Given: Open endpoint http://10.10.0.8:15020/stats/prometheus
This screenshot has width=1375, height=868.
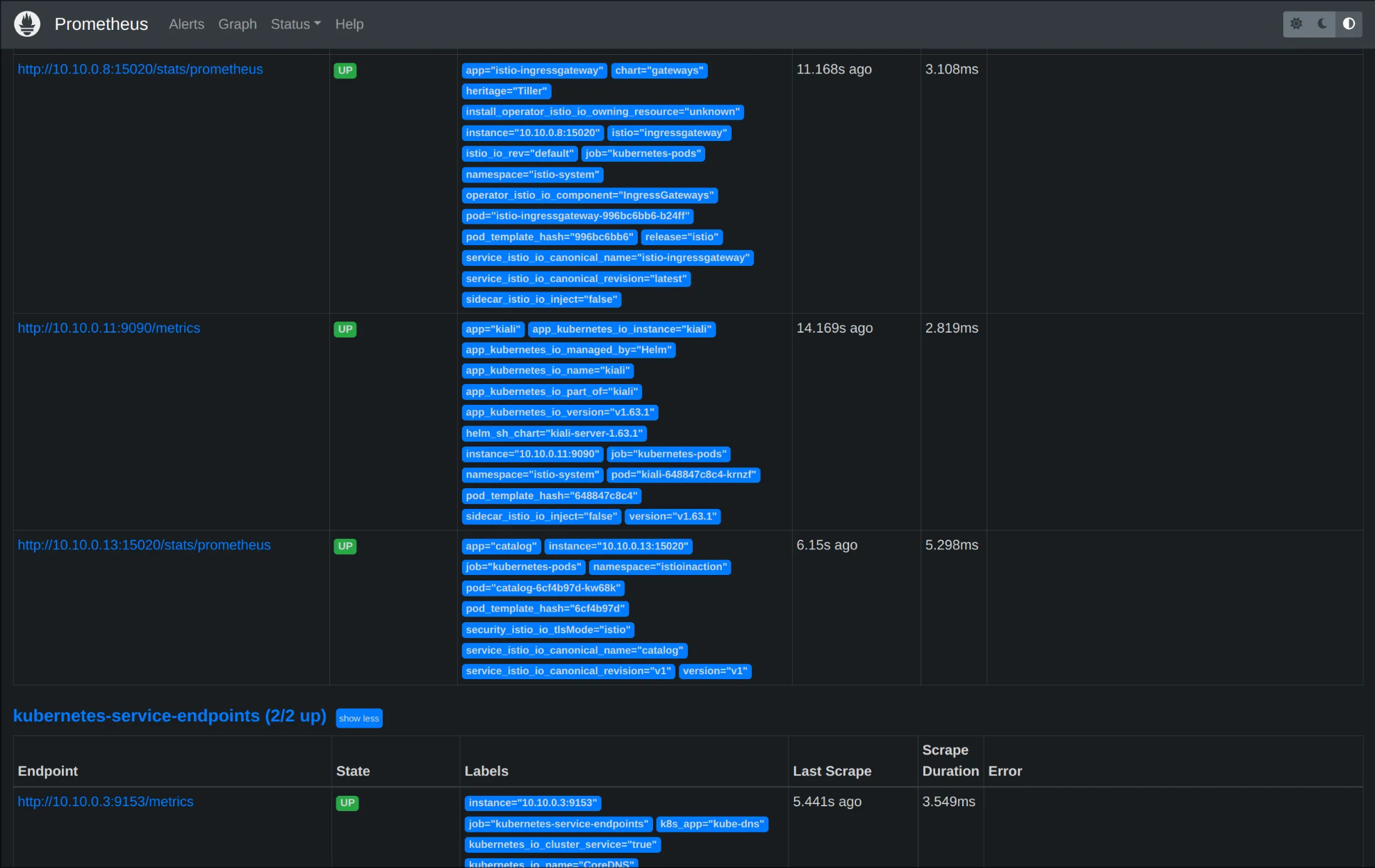Looking at the screenshot, I should pyautogui.click(x=140, y=69).
